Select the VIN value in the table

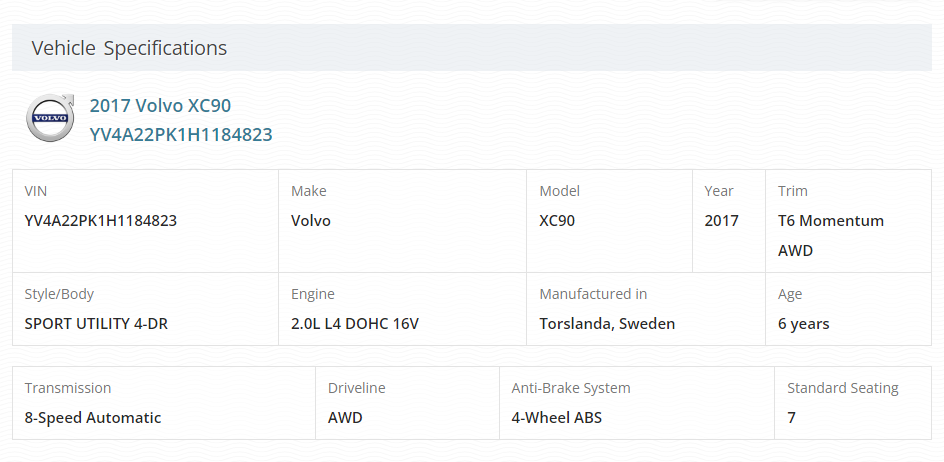coord(101,220)
